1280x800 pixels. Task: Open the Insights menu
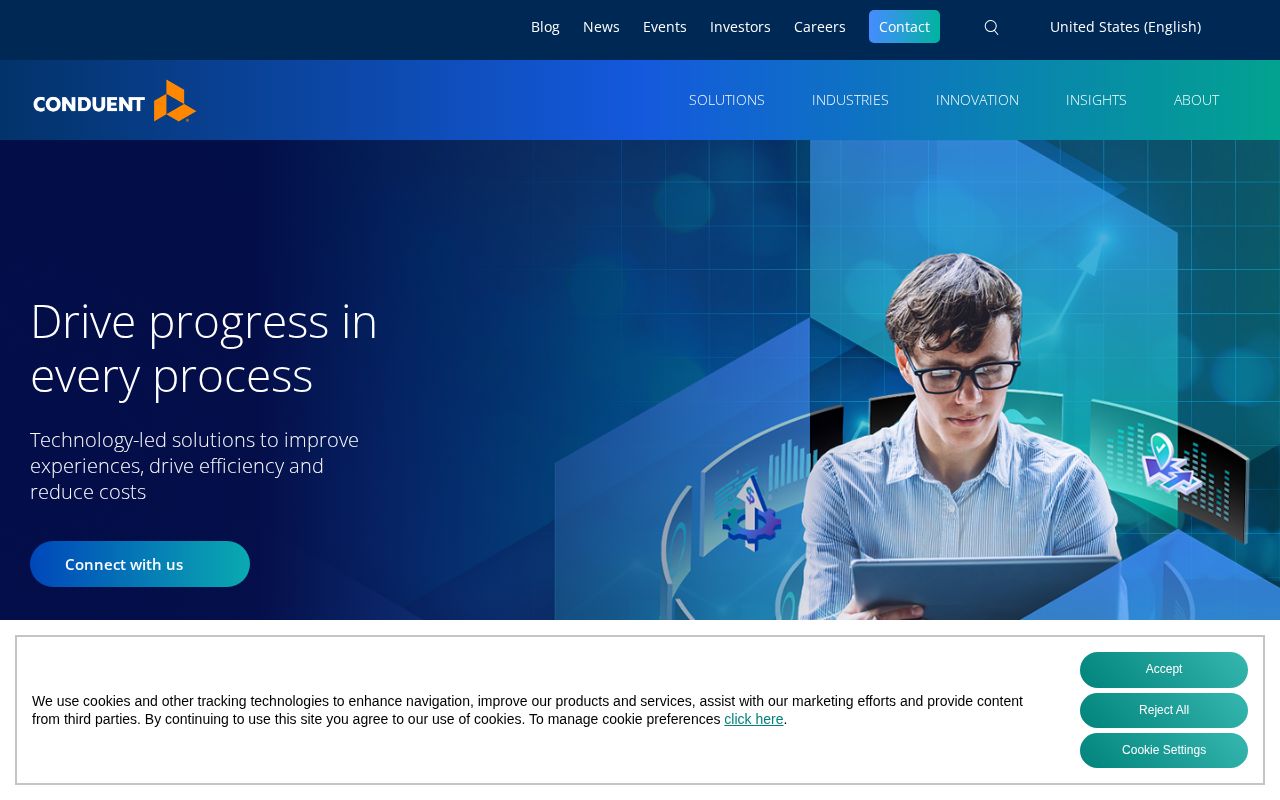point(1096,100)
